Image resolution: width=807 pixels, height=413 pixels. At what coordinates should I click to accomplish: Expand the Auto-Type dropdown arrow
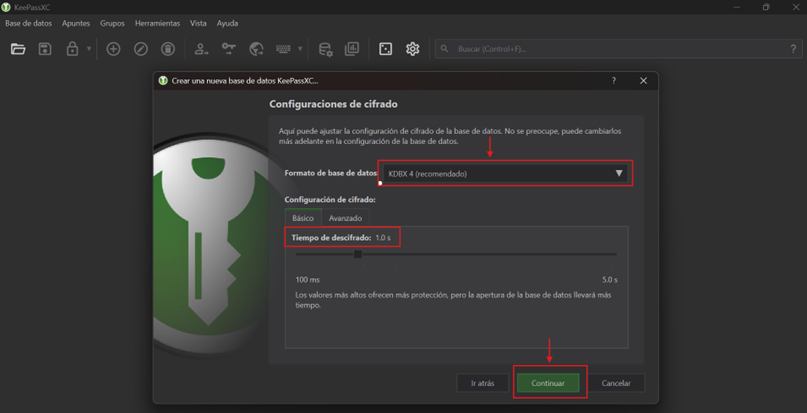coord(300,49)
